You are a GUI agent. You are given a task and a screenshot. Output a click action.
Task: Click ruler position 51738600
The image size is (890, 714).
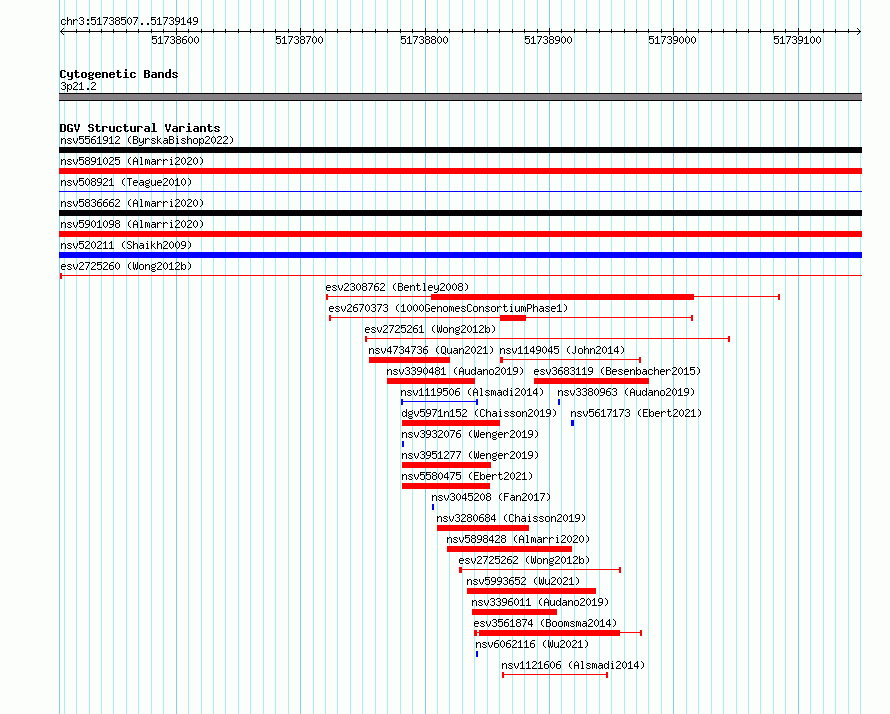pos(175,40)
